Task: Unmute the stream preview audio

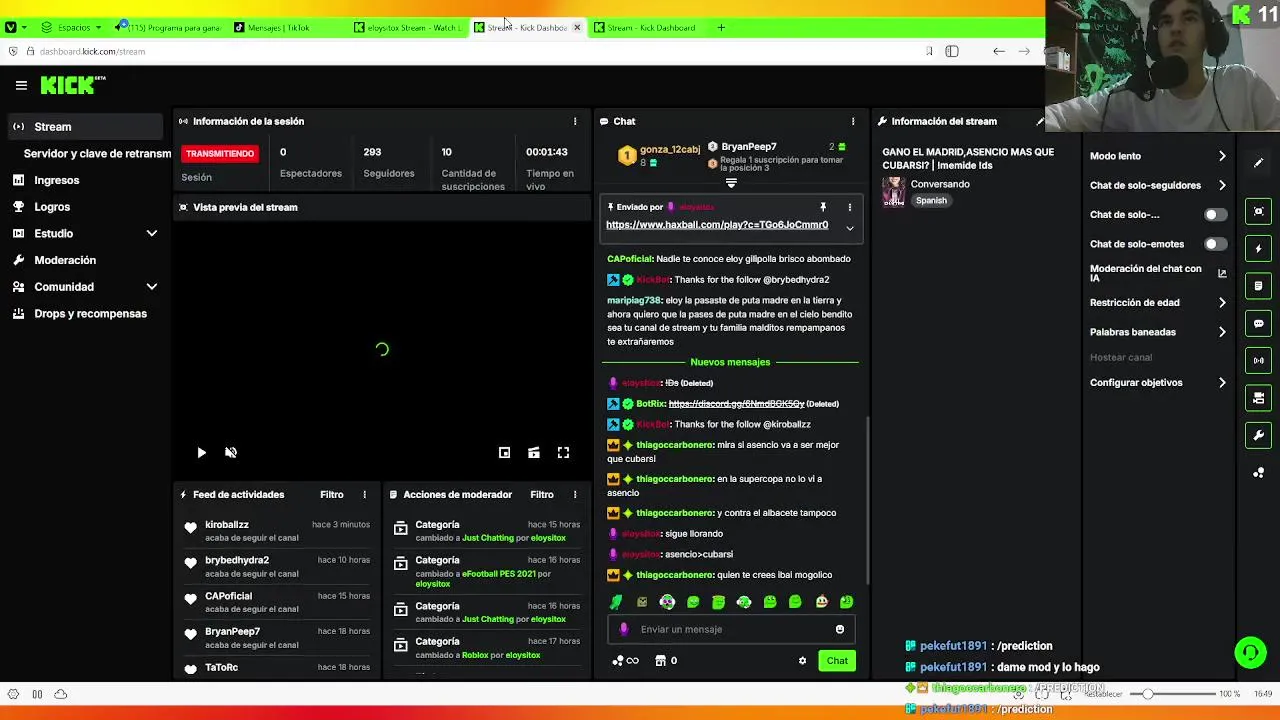Action: pos(231,453)
